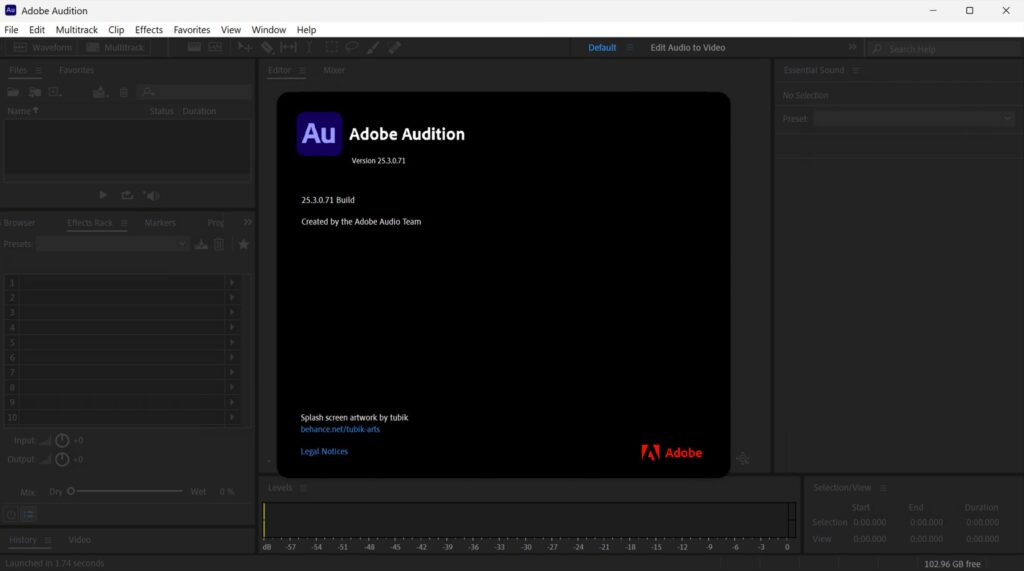This screenshot has height=571, width=1024.
Task: Click the Input gain knob
Action: pyautogui.click(x=62, y=440)
